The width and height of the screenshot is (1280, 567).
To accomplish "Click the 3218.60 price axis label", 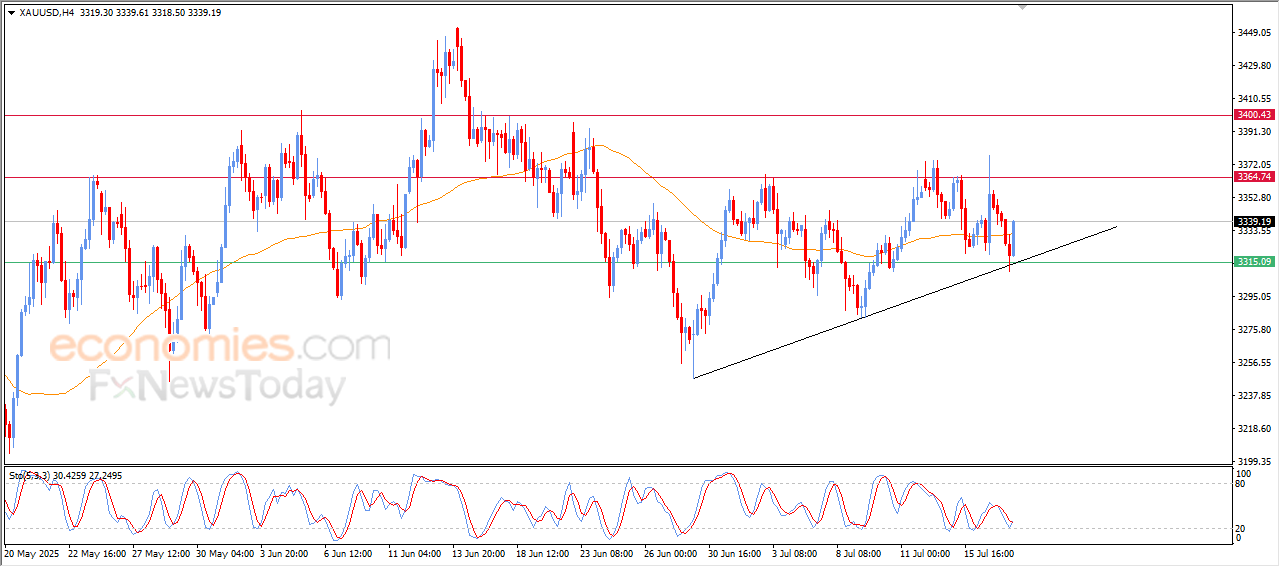I will 1254,429.
